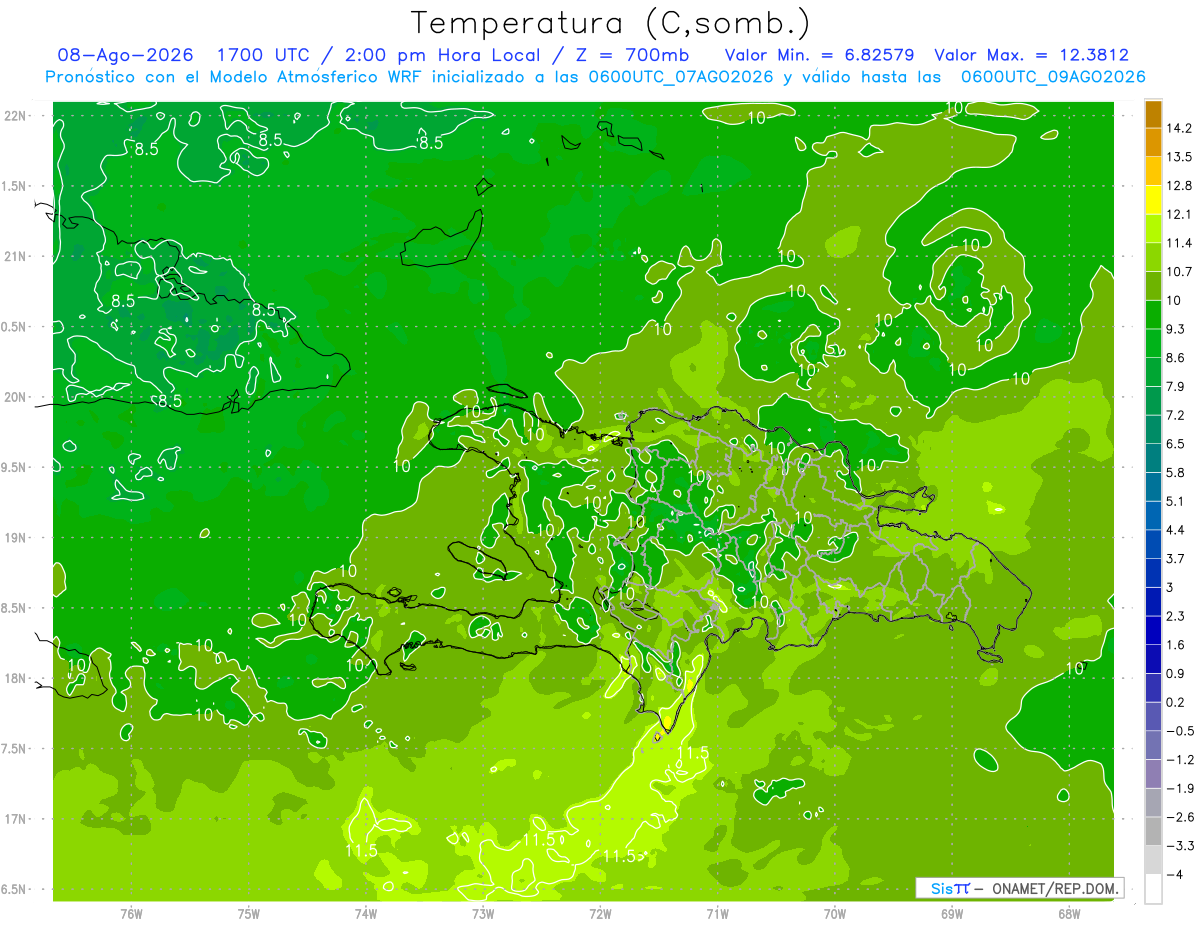
Task: Click 'Valor Max. = 12.3812' text
Action: [x=1031, y=56]
